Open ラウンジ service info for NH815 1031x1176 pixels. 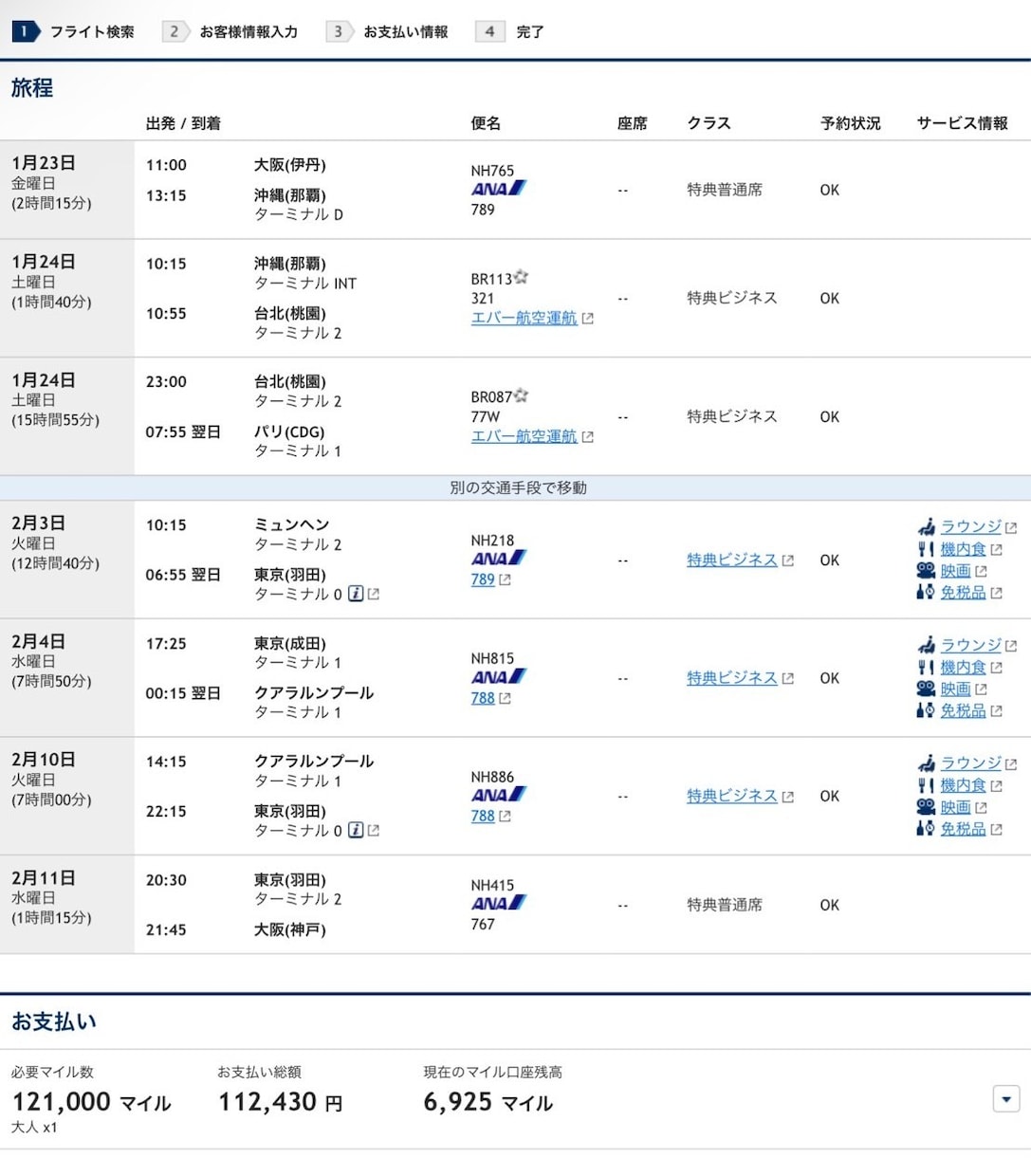point(970,645)
